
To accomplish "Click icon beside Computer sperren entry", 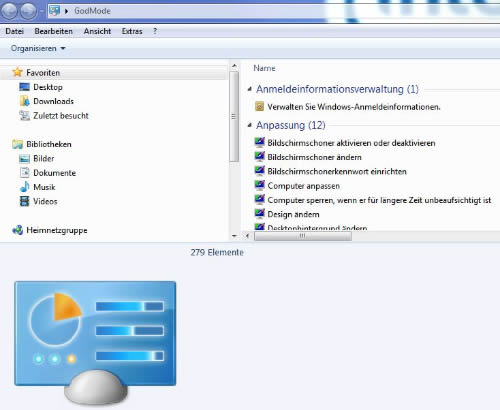I will (x=259, y=200).
